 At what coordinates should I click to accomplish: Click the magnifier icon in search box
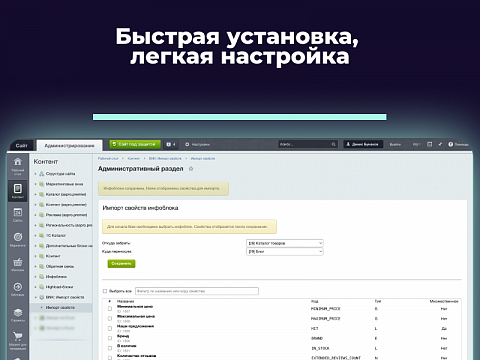pyautogui.click(x=333, y=144)
